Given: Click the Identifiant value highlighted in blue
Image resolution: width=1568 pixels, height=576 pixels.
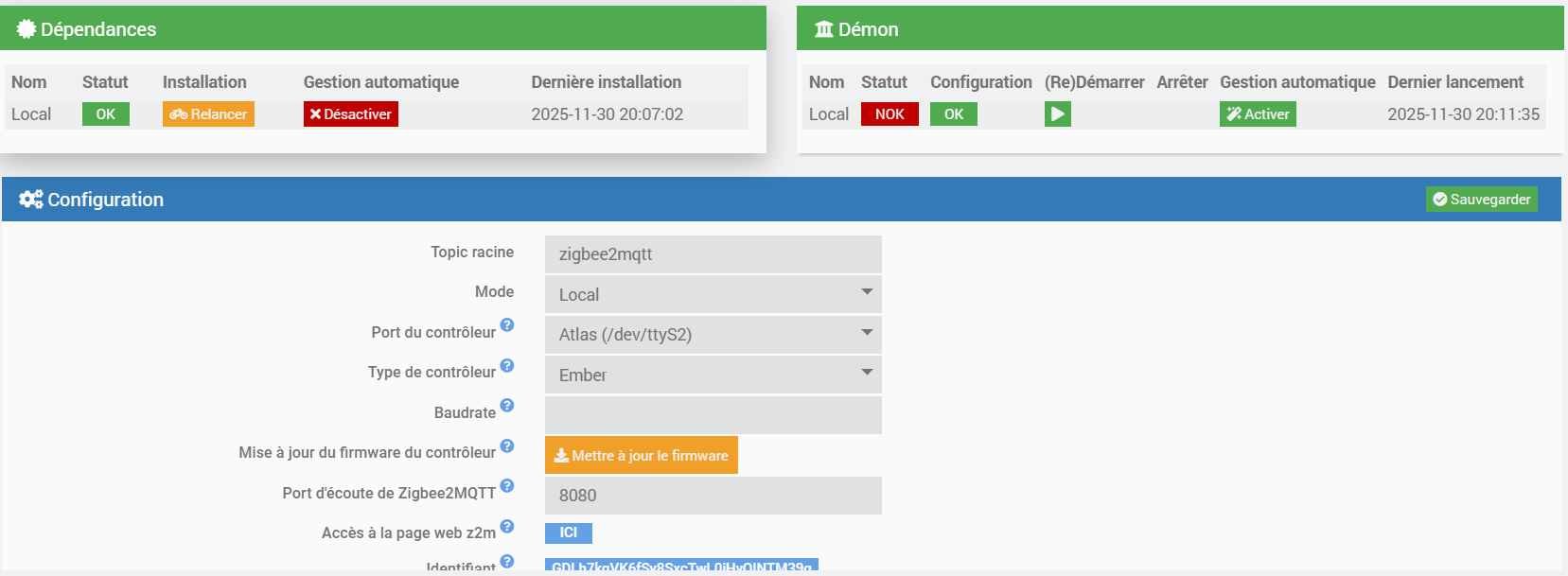Looking at the screenshot, I should [x=681, y=566].
